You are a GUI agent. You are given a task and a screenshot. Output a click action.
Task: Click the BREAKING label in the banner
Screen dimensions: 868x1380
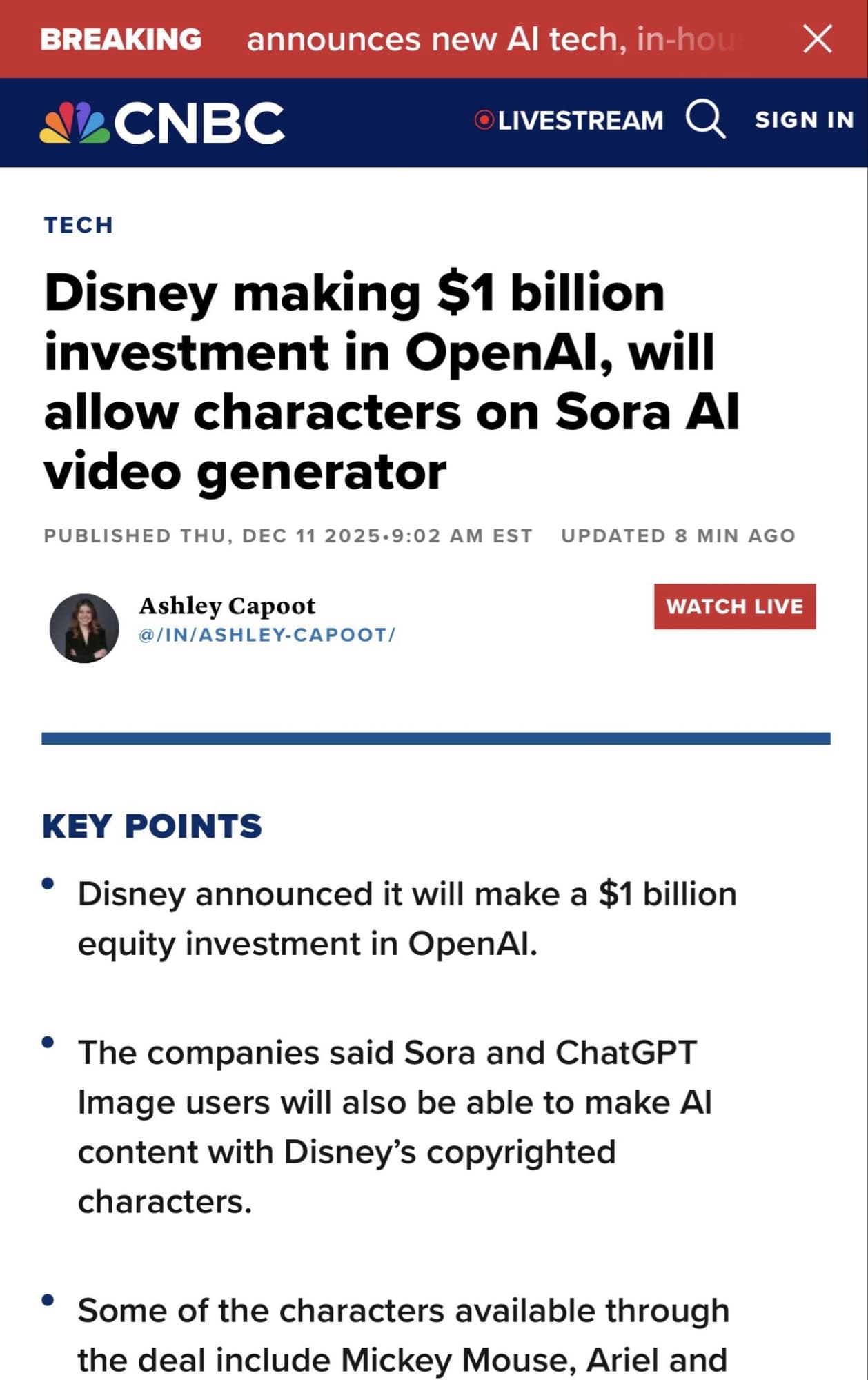click(121, 39)
